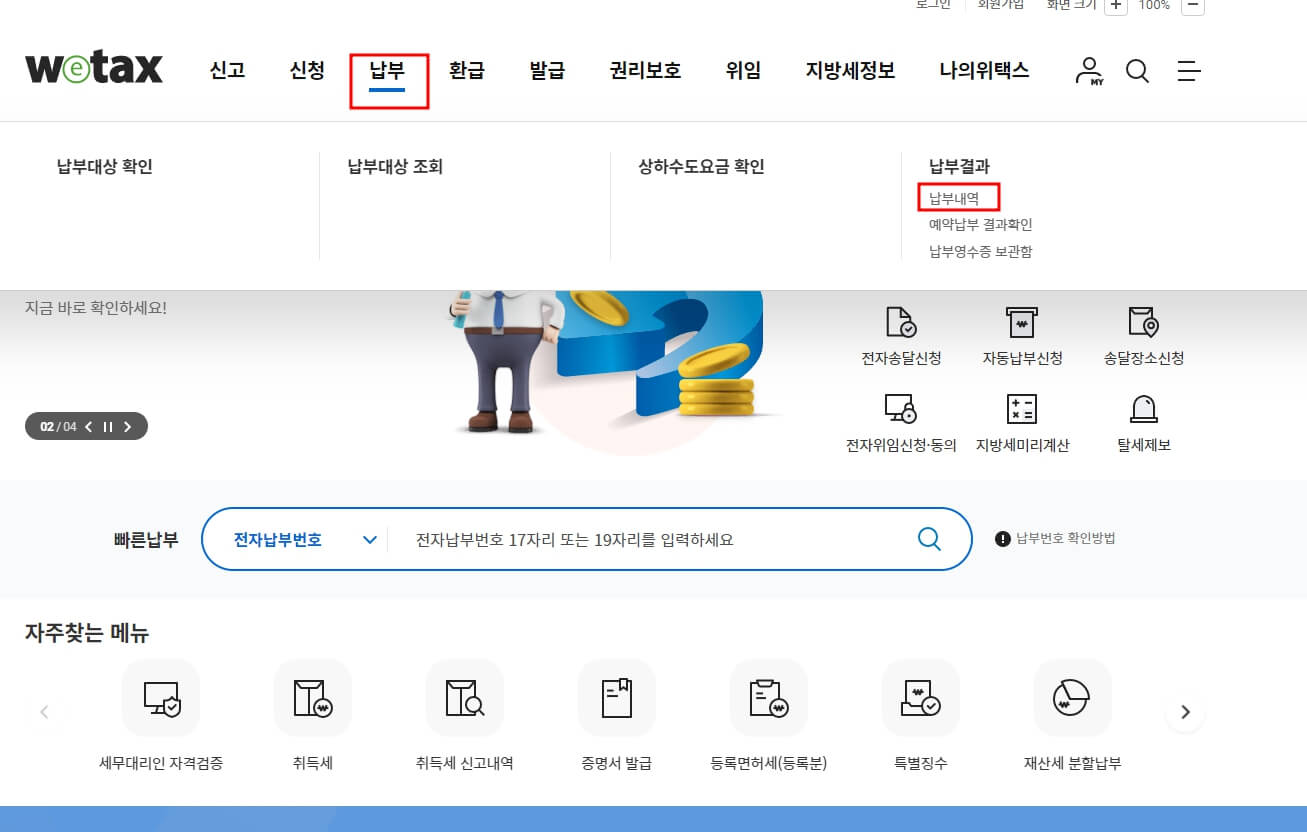
Task: Click the 특별징수 icon
Action: click(x=920, y=697)
